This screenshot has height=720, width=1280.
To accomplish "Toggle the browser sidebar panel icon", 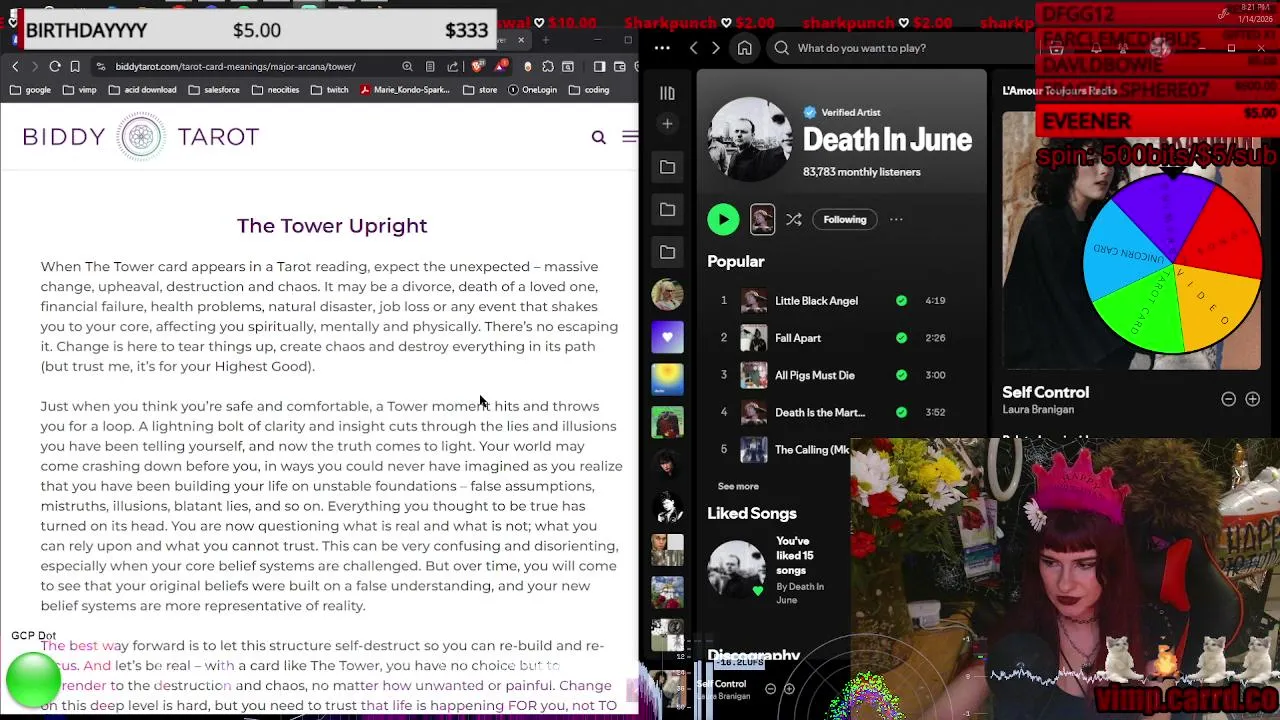I will 599,66.
